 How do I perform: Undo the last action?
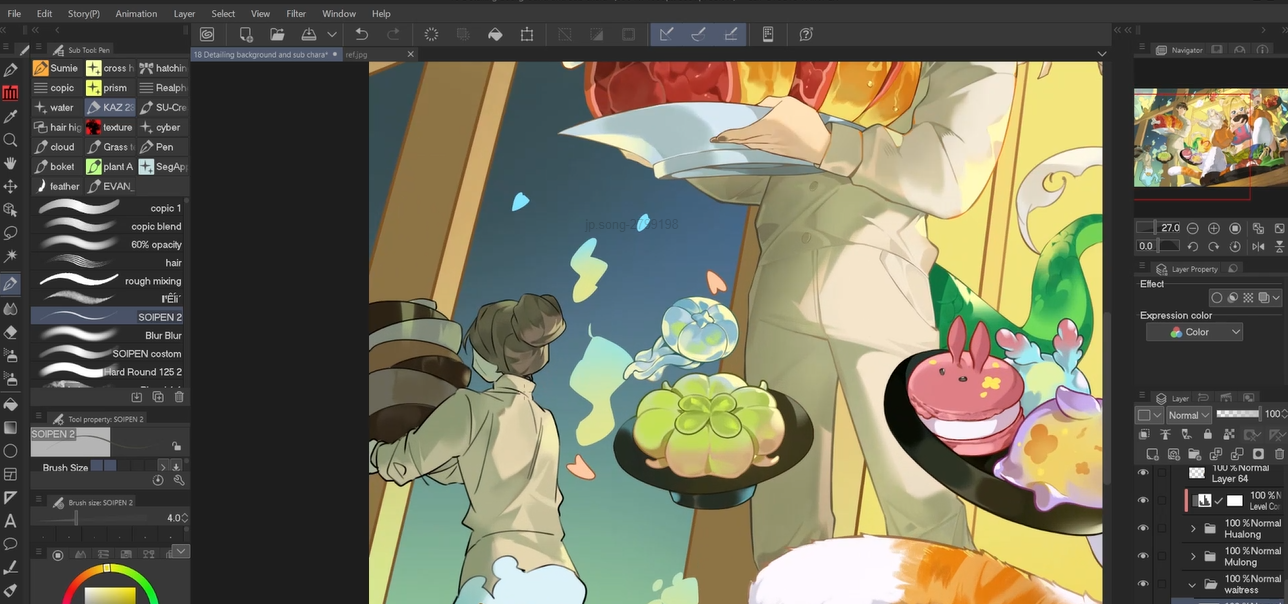(362, 34)
